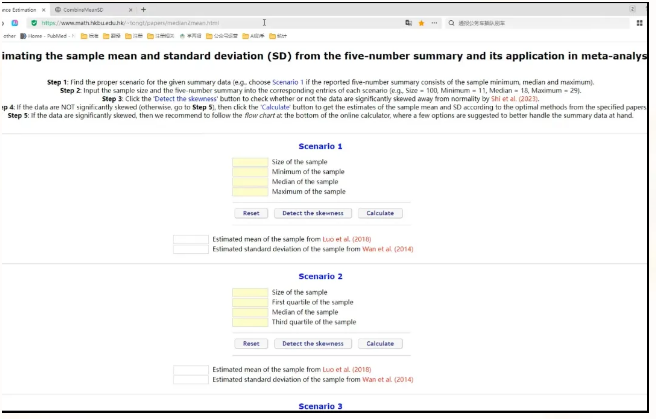Image resolution: width=656 pixels, height=419 pixels.
Task: Click the Scenario 1 link in Step 1
Action: (x=288, y=82)
